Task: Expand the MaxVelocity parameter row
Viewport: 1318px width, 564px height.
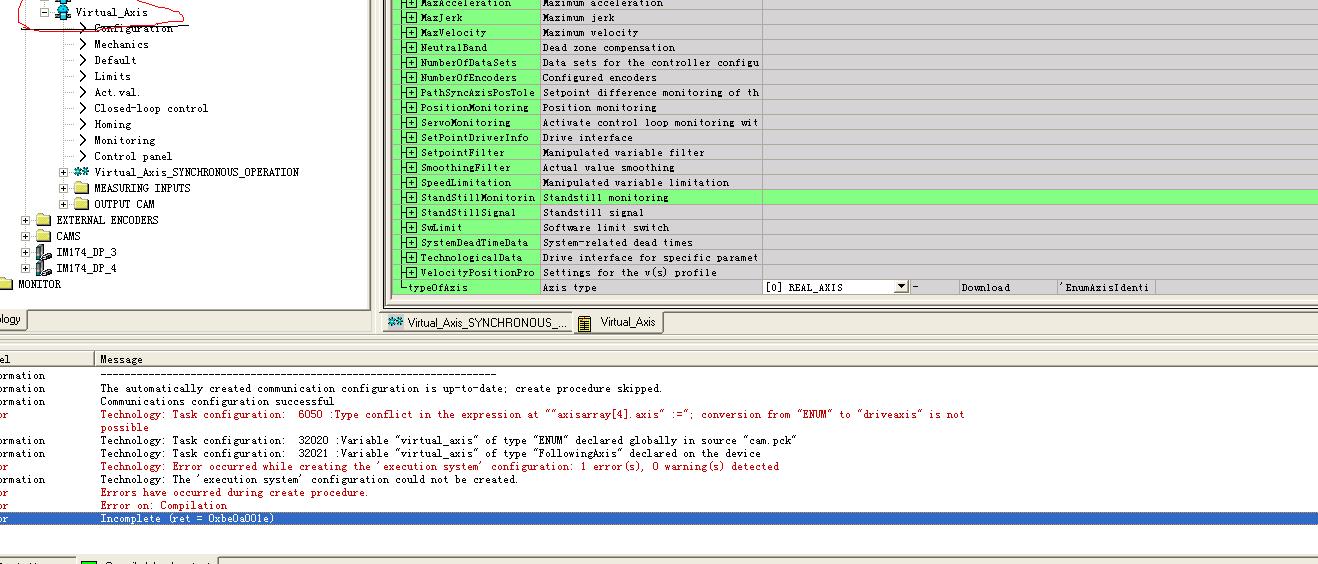Action: pos(411,32)
